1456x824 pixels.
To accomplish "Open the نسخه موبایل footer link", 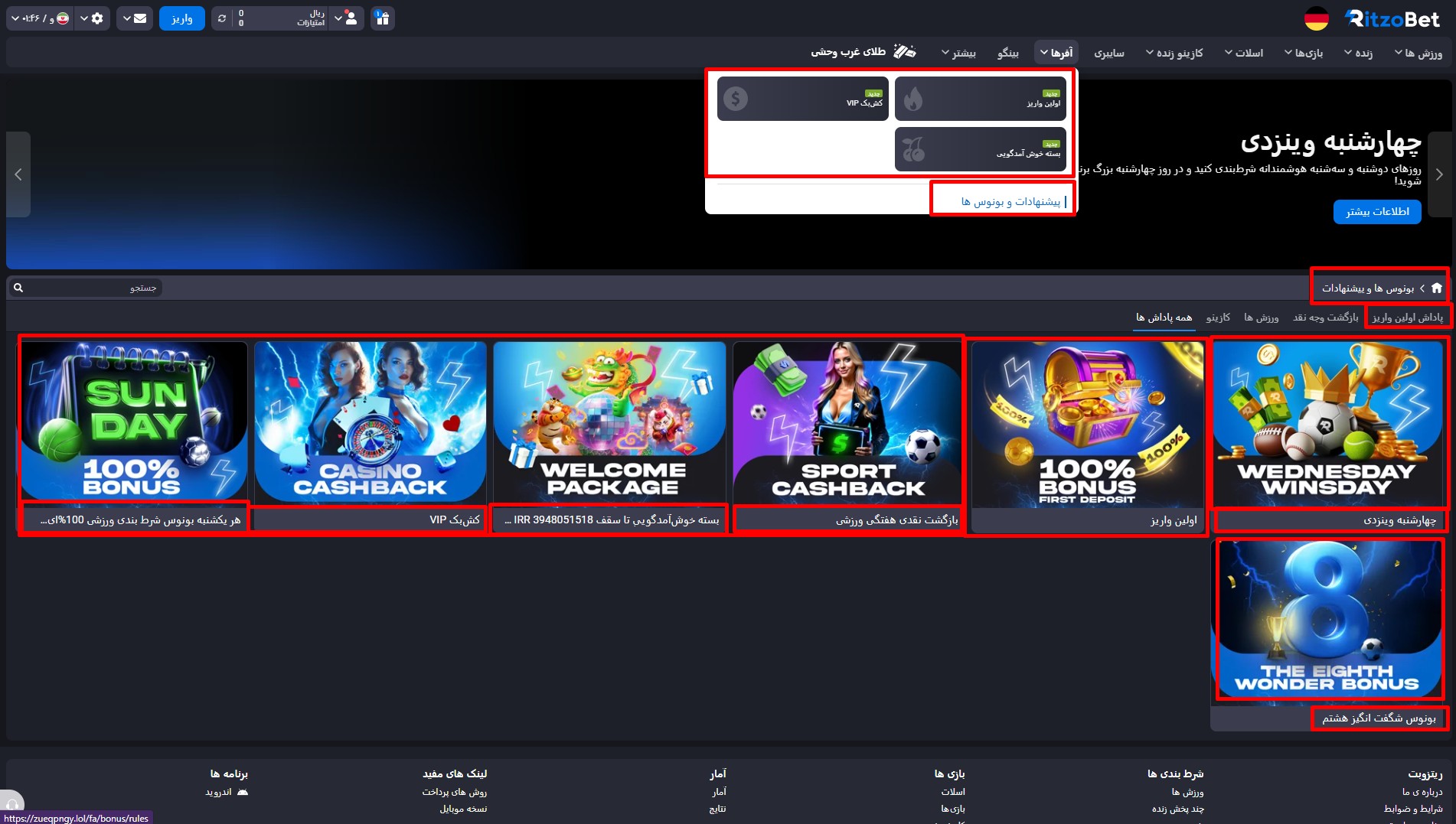I will pos(463,809).
